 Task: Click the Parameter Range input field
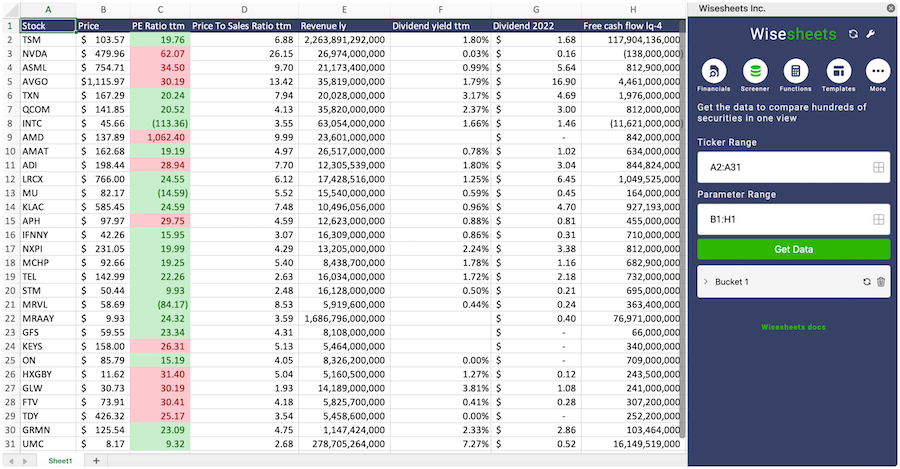point(780,218)
